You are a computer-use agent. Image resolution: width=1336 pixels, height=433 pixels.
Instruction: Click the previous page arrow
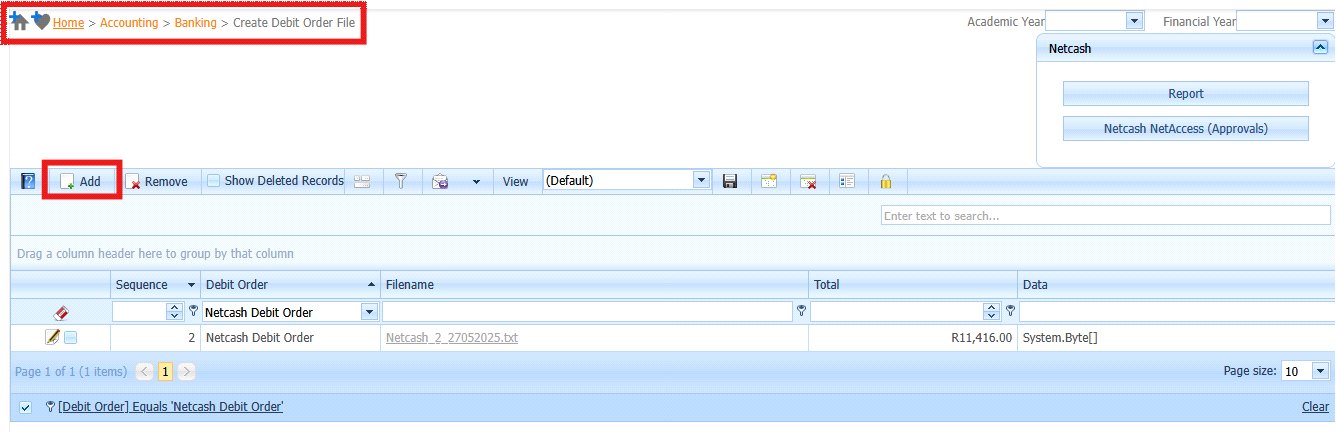[x=145, y=371]
